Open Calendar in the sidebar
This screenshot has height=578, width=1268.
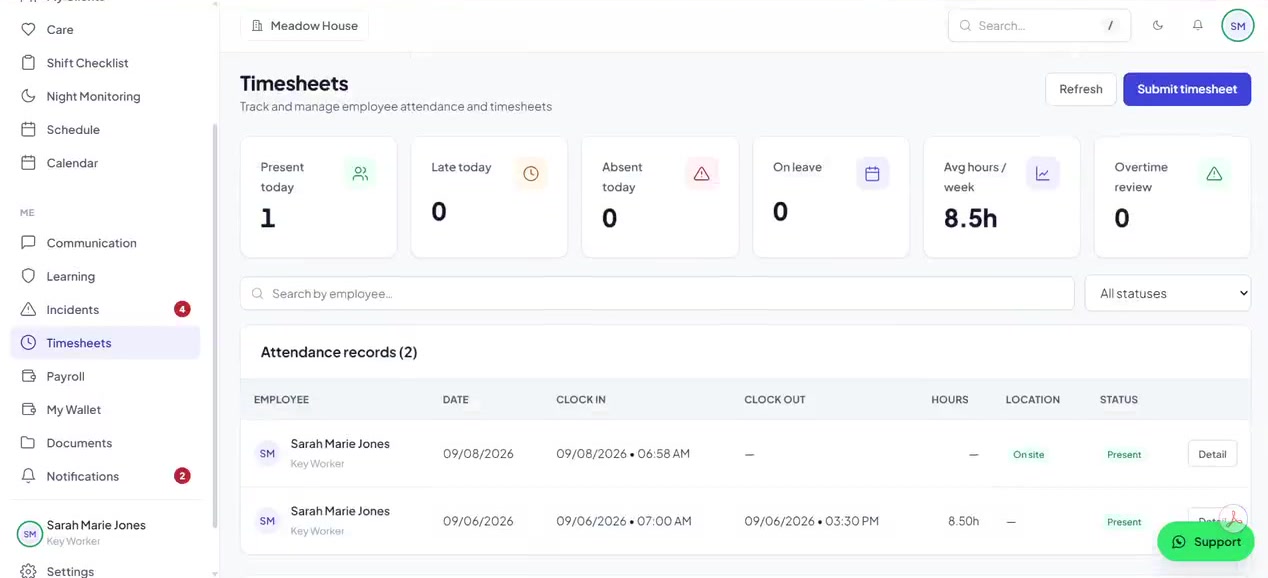[105, 163]
